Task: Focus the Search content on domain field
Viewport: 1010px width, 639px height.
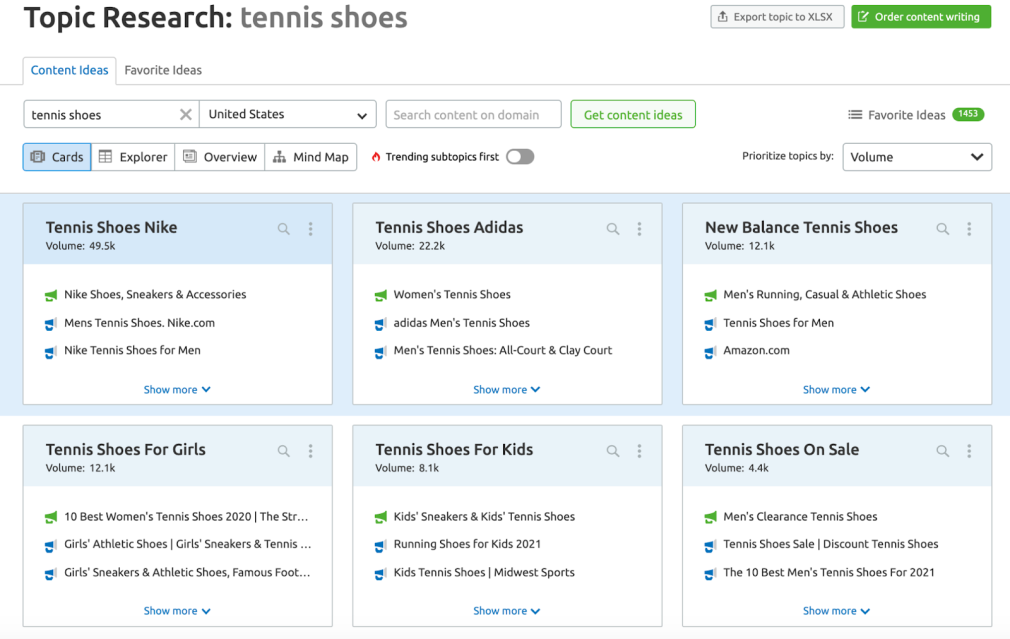Action: tap(473, 115)
